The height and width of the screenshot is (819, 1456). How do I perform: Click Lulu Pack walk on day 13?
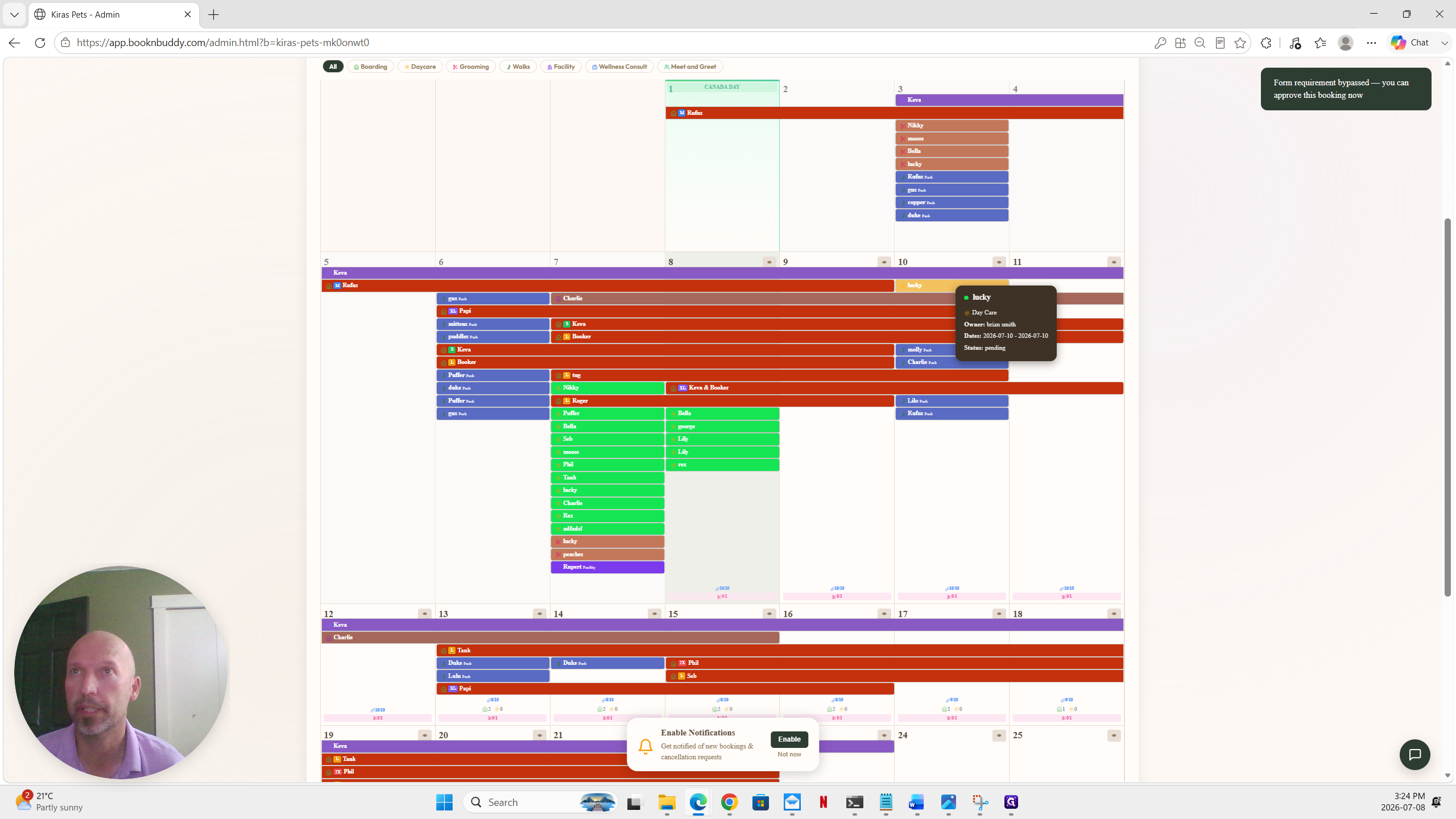coord(493,676)
